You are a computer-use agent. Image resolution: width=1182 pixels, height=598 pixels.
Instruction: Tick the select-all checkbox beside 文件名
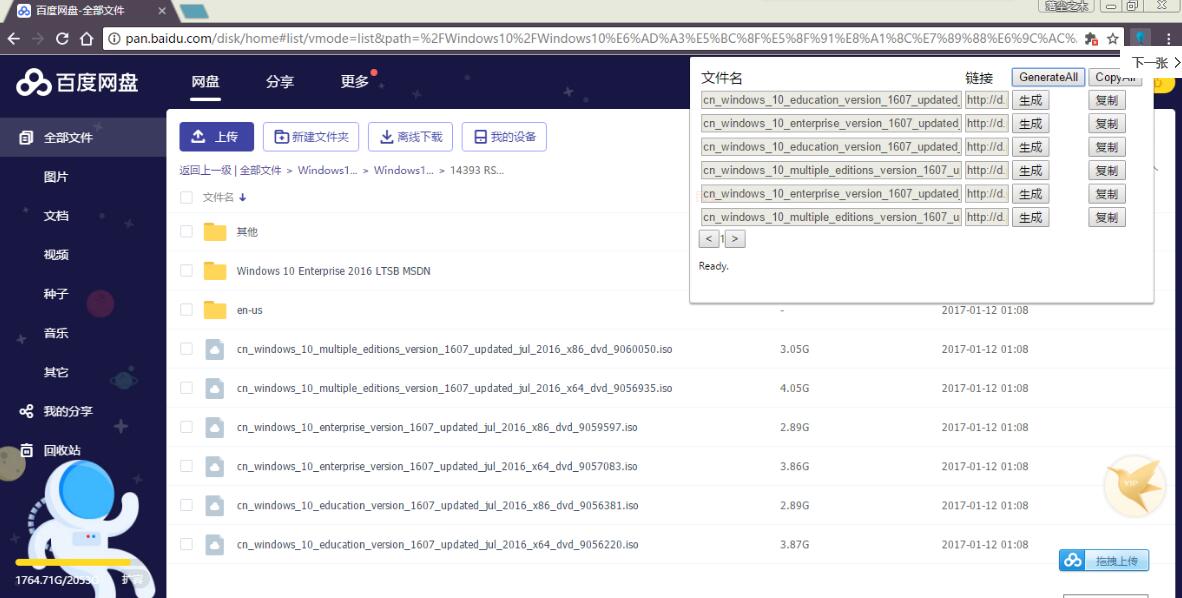(186, 198)
